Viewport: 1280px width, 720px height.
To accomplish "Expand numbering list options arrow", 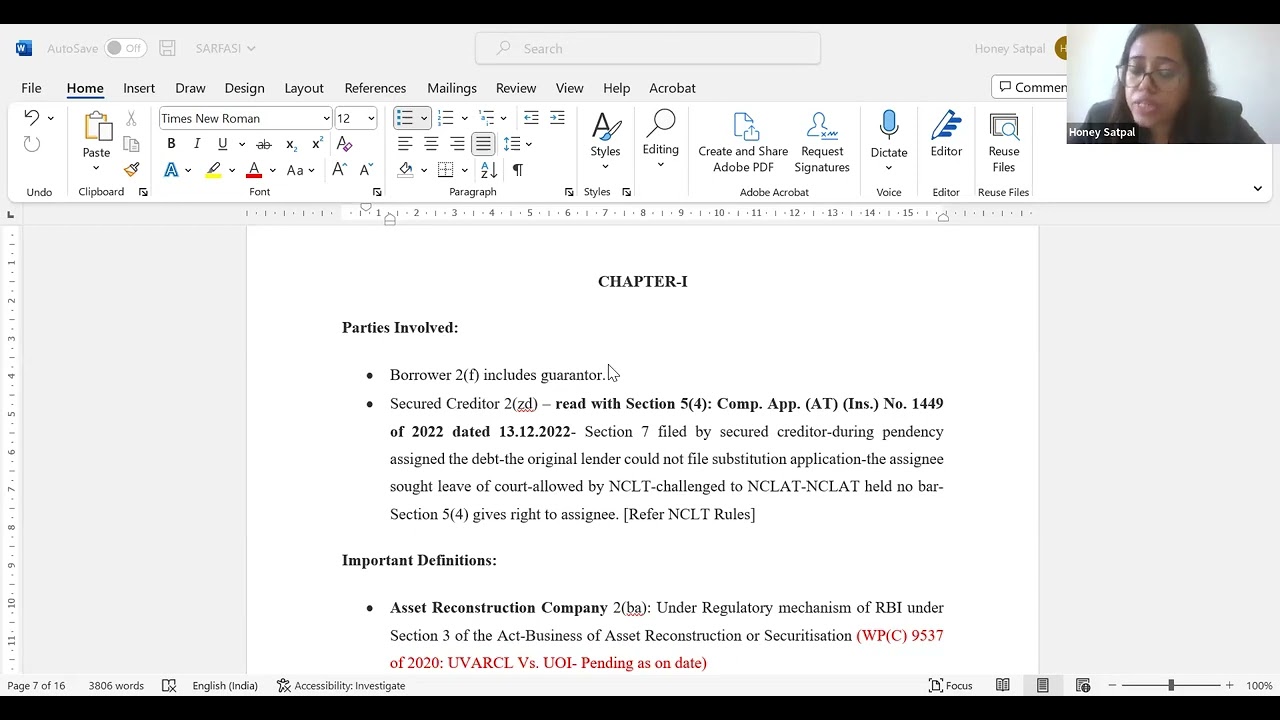I will coord(464,118).
